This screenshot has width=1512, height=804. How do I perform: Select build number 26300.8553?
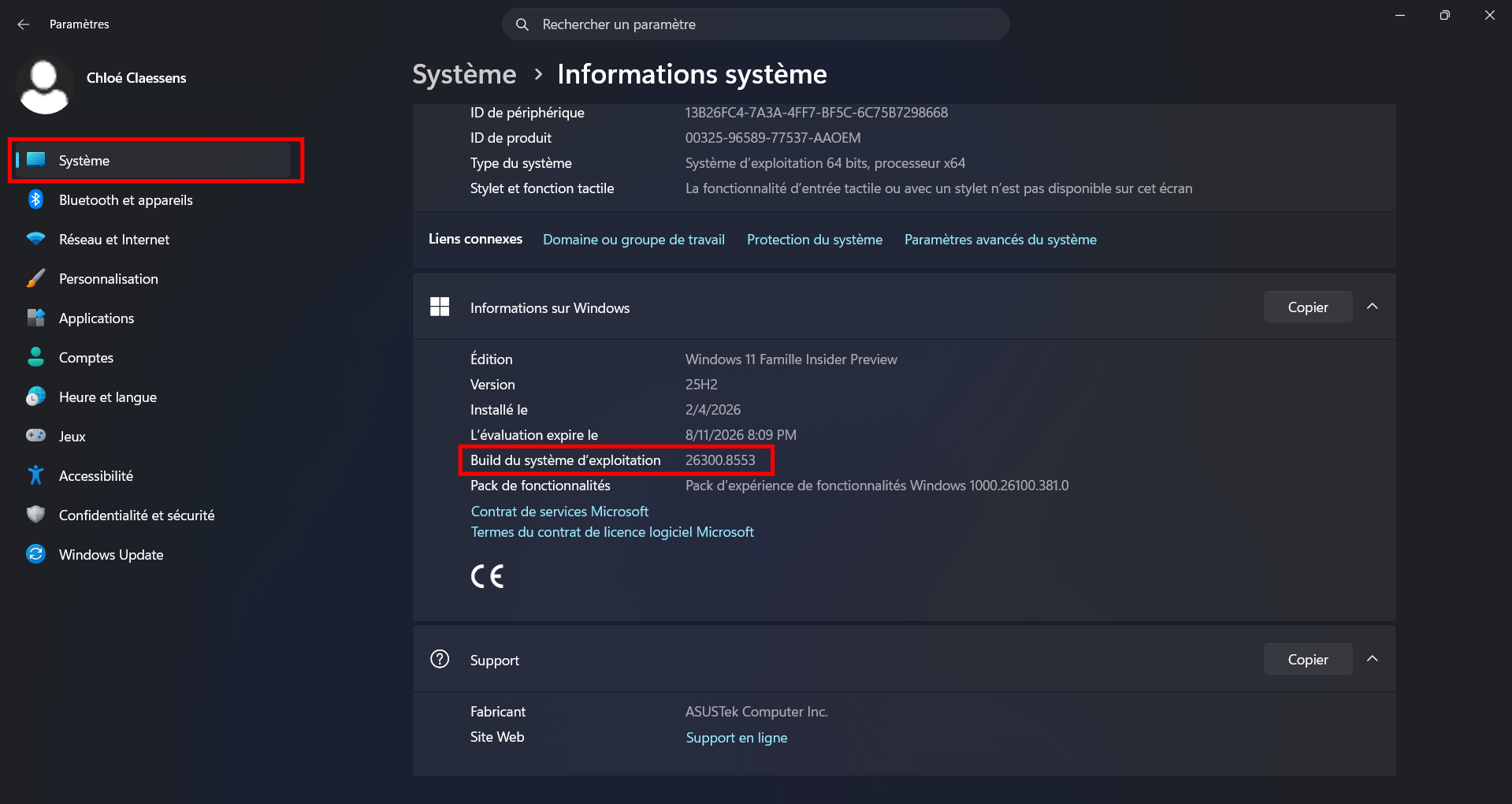point(720,460)
